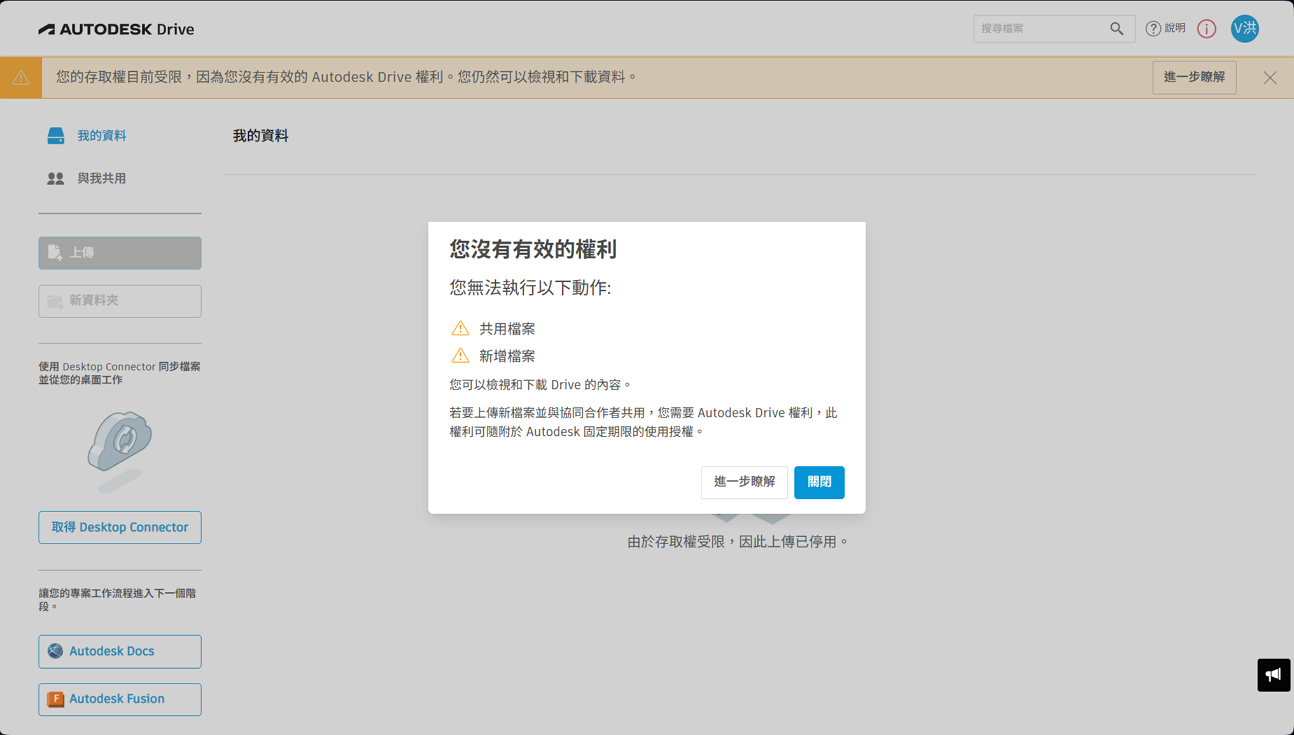Select 我的資料 in the sidebar
Viewport: 1294px width, 735px height.
(x=101, y=136)
